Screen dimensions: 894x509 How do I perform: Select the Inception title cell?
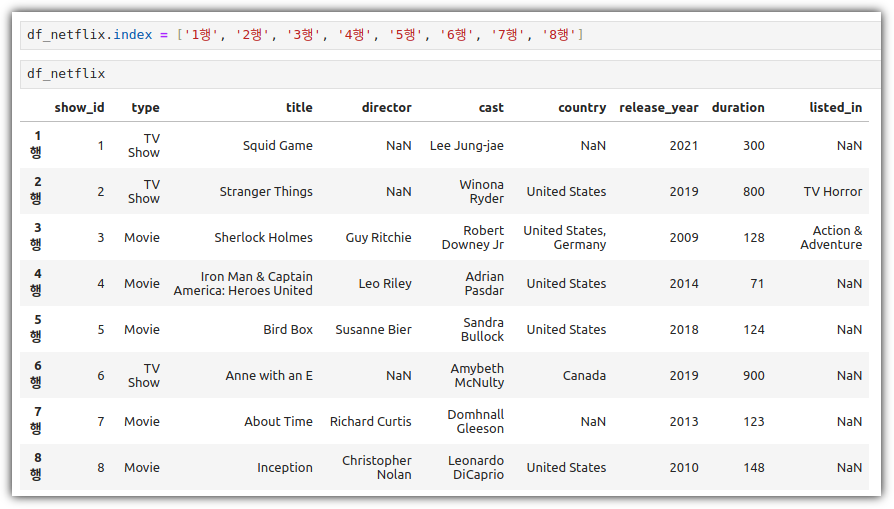285,468
